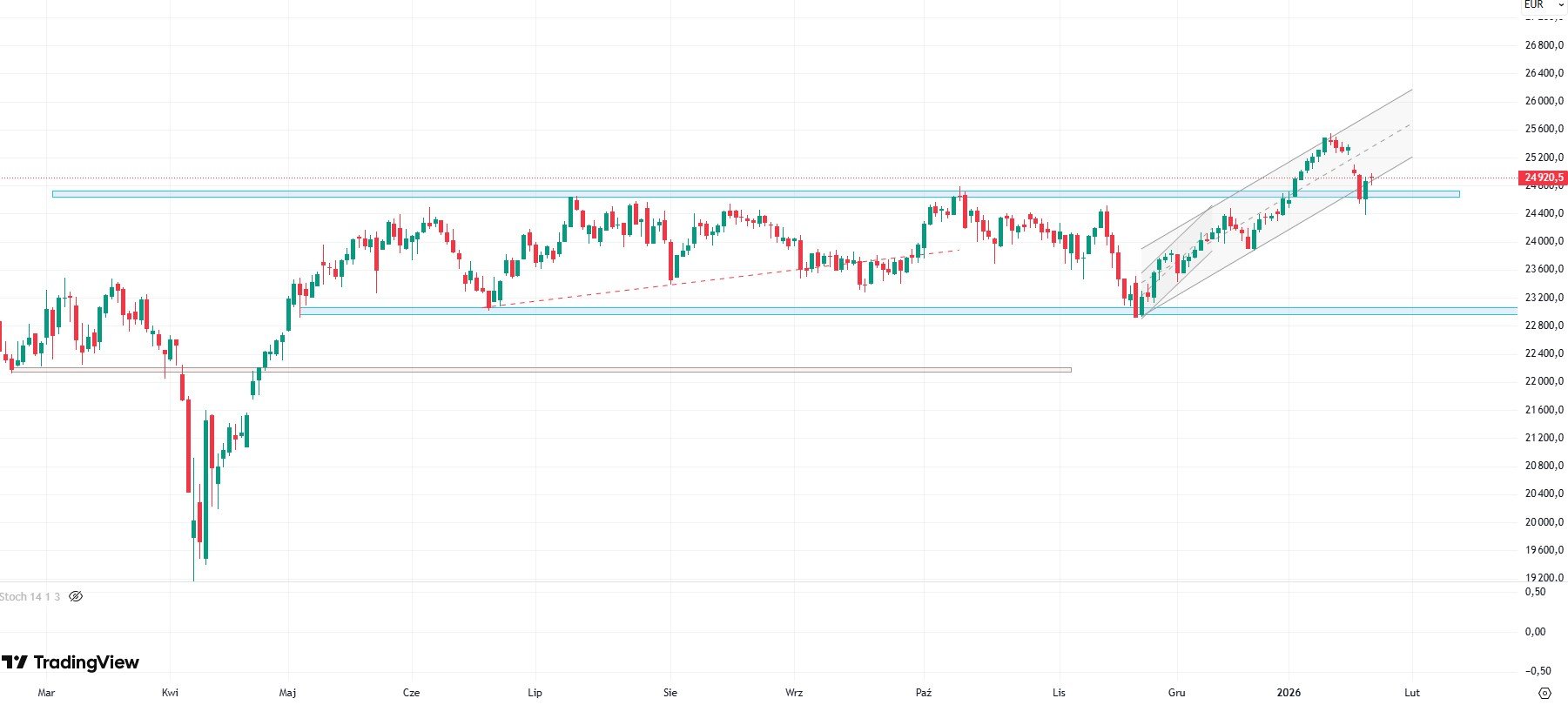The image size is (1568, 705).
Task: Select the Stoch 14 1 3 indicator label
Action: [x=30, y=597]
